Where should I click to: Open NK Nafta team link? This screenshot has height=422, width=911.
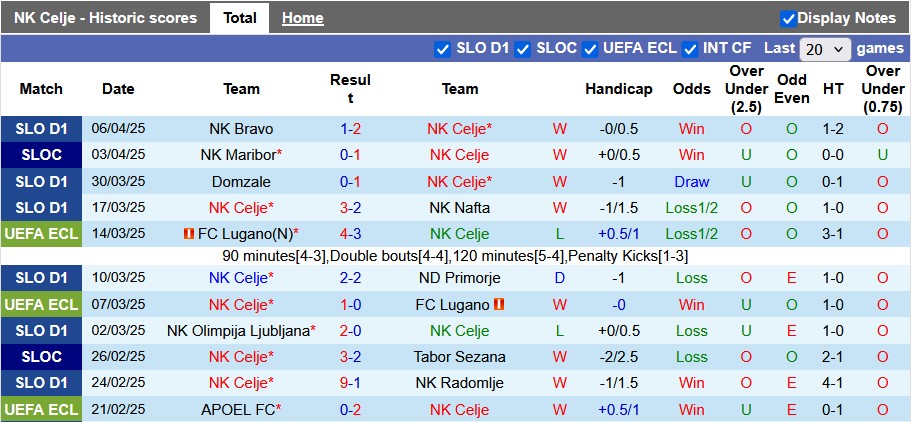click(459, 208)
